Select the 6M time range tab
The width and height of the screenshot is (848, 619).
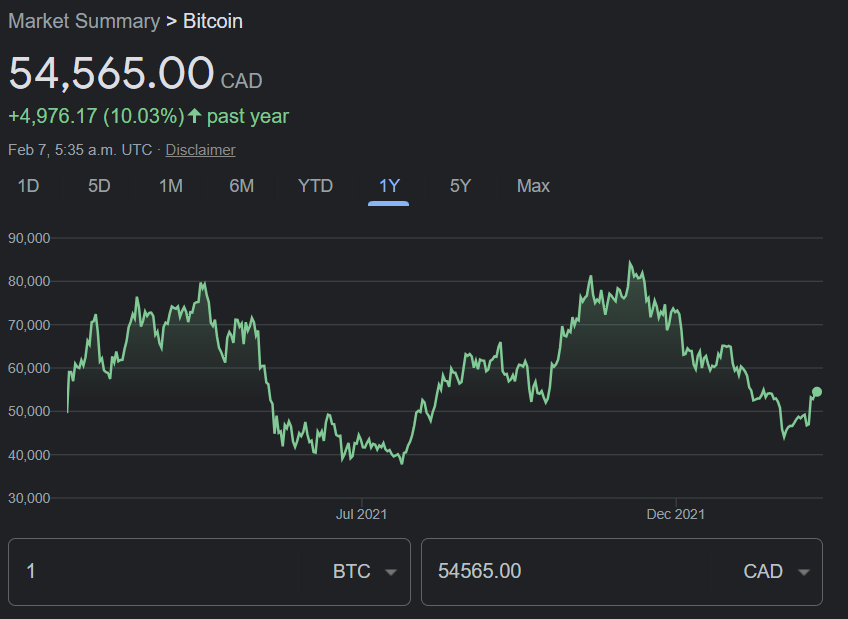[241, 186]
